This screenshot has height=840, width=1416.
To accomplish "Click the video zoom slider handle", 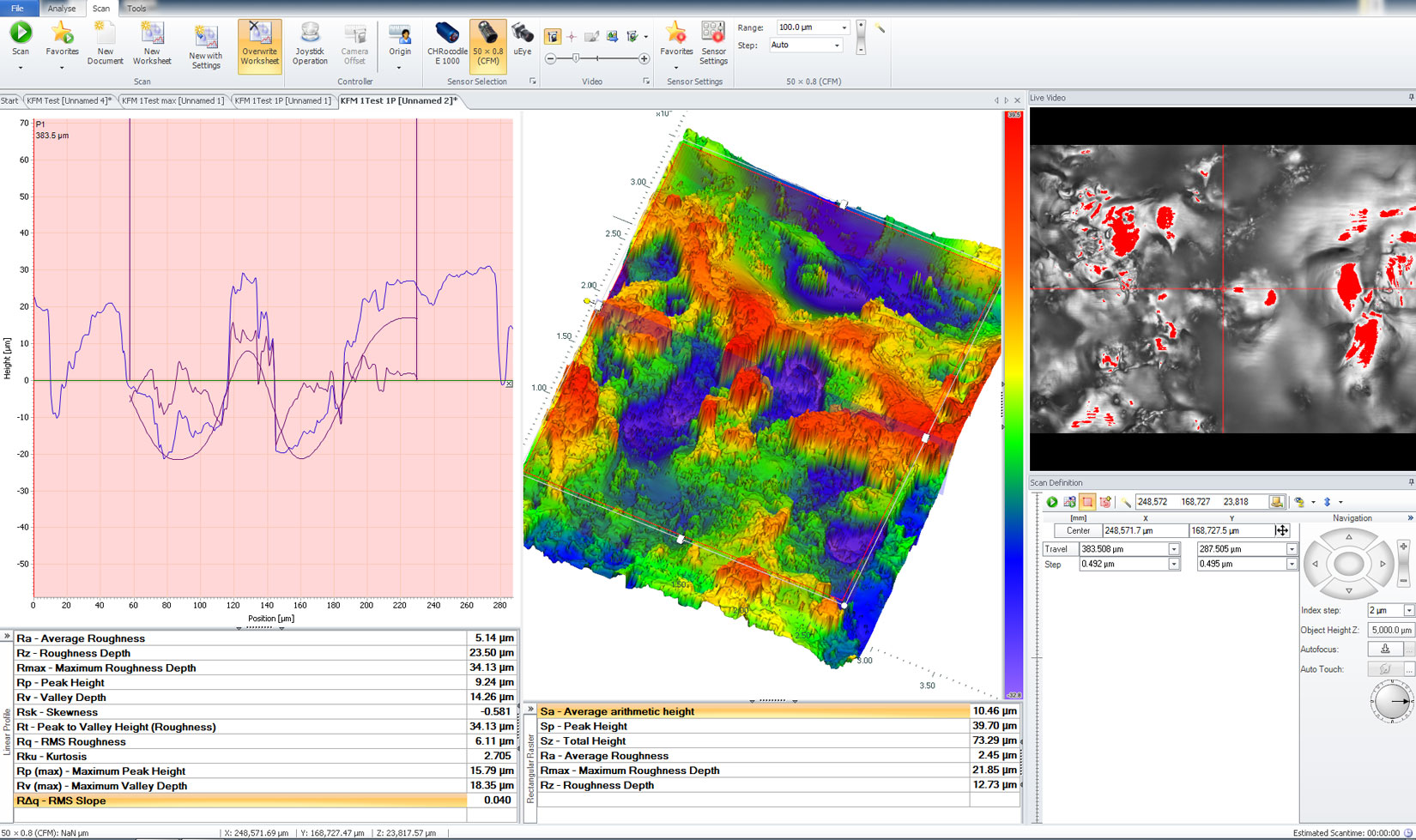I will (576, 58).
